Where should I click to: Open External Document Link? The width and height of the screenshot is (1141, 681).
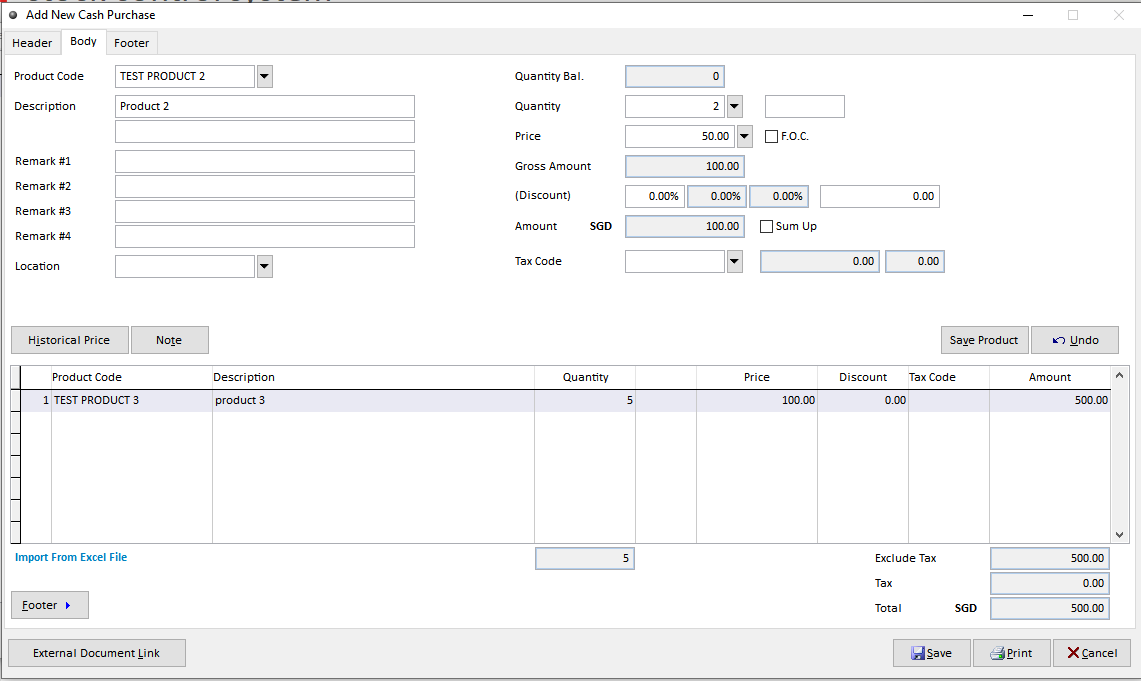97,653
